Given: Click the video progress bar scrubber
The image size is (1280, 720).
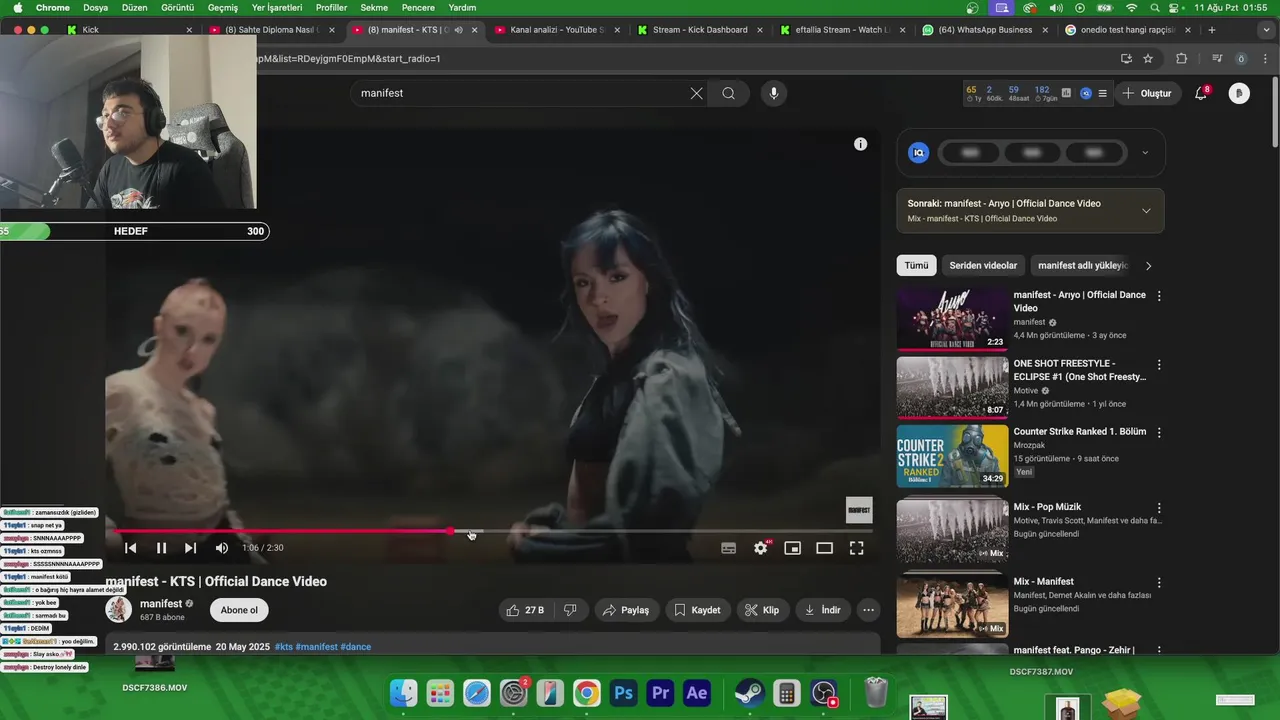Looking at the screenshot, I should point(451,531).
